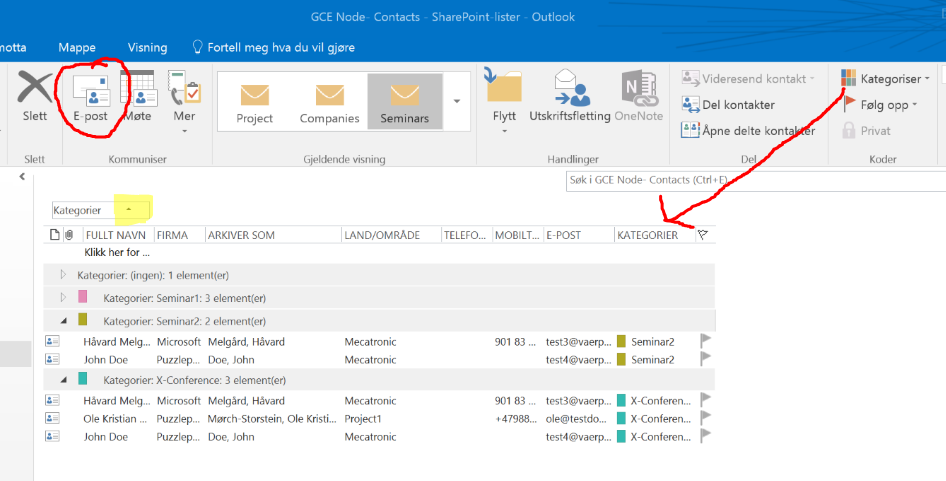946x481 pixels.
Task: Toggle follow-up flag for first Seminar2 contact
Action: (704, 341)
